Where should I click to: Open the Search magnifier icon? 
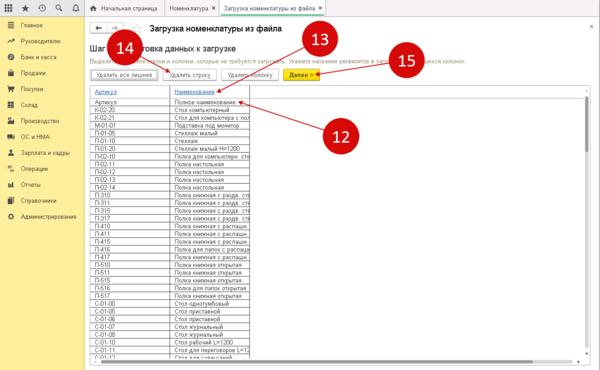[x=59, y=8]
